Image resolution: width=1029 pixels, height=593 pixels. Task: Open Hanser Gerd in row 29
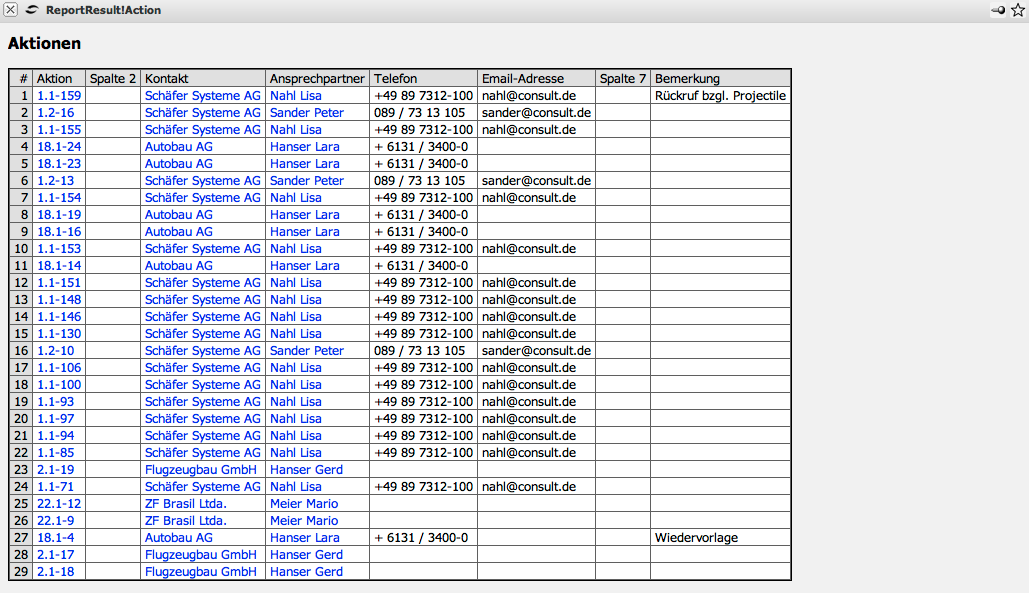306,572
